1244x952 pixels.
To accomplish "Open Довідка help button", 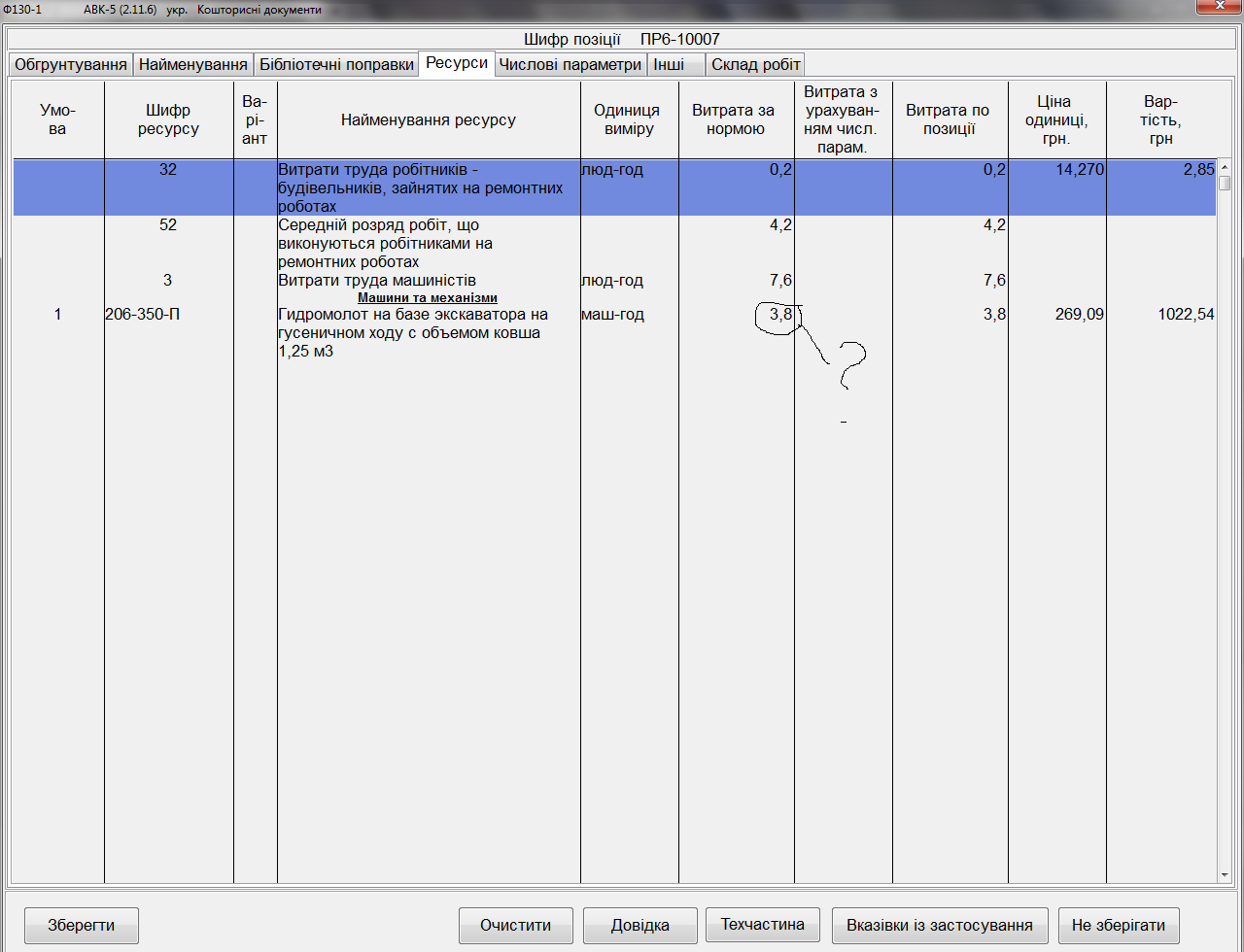I will (639, 925).
